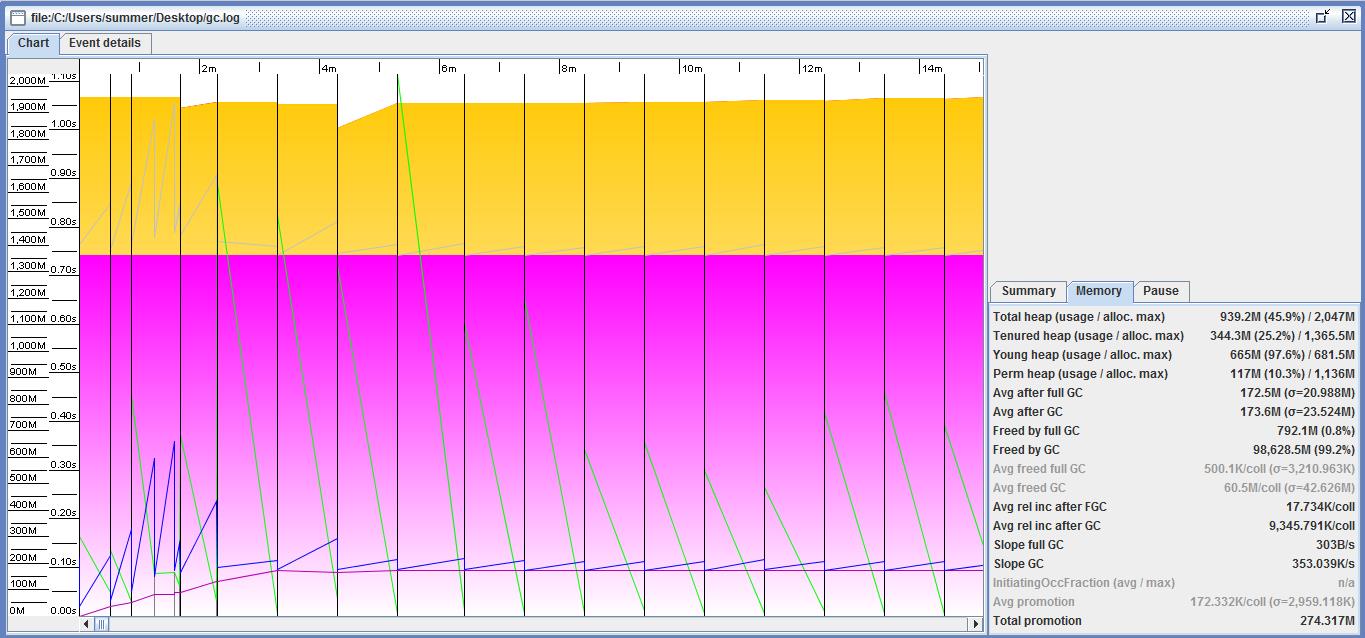Select the Total heap row value
This screenshot has height=638, width=1365.
(1286, 317)
